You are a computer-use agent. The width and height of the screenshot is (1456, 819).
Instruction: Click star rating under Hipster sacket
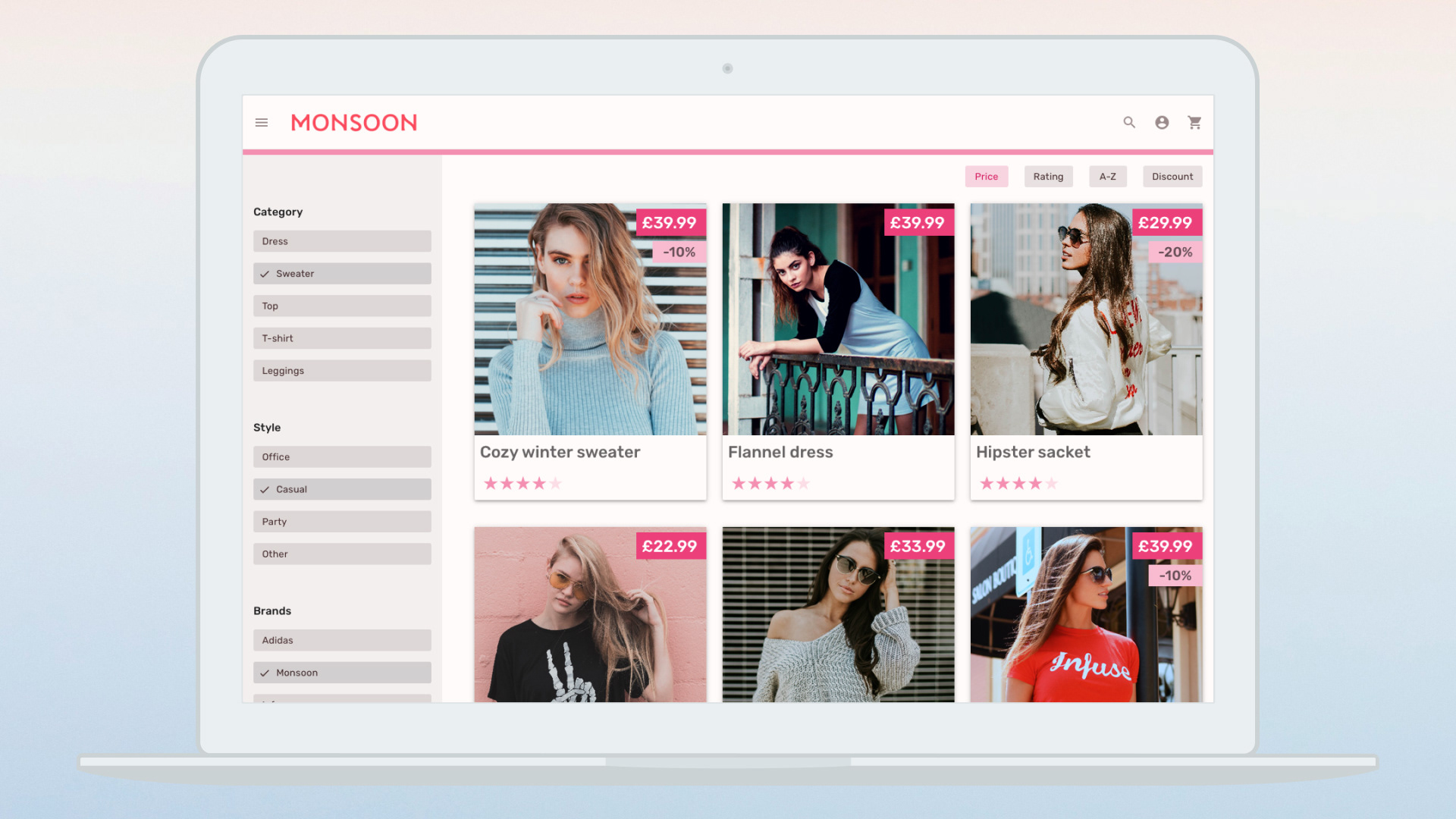[x=1018, y=483]
